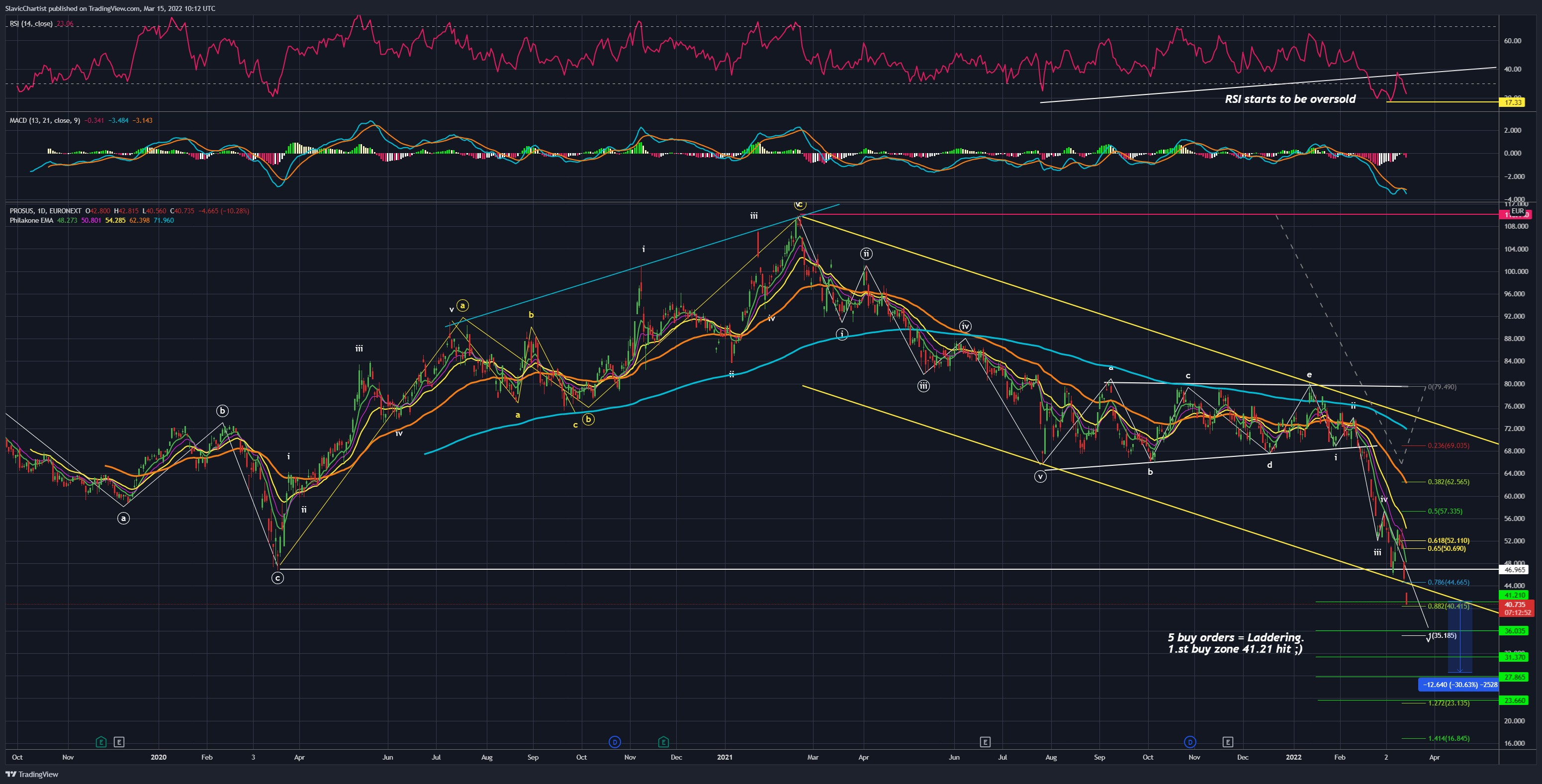The height and width of the screenshot is (784, 1542).
Task: Click the blue '-12.640 (-30.63%)' measurement label
Action: (1459, 685)
